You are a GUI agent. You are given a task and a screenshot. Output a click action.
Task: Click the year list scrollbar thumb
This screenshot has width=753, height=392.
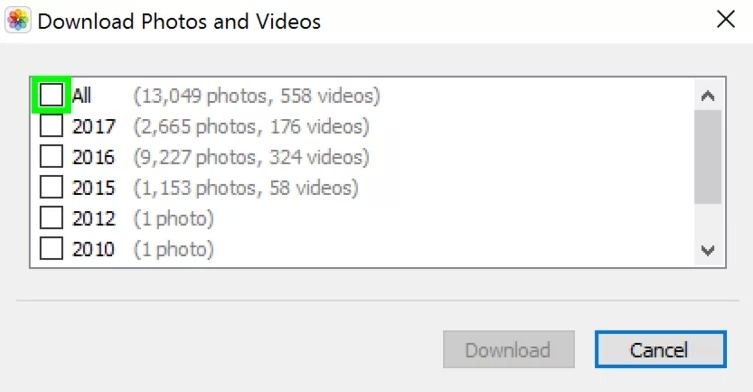point(707,157)
